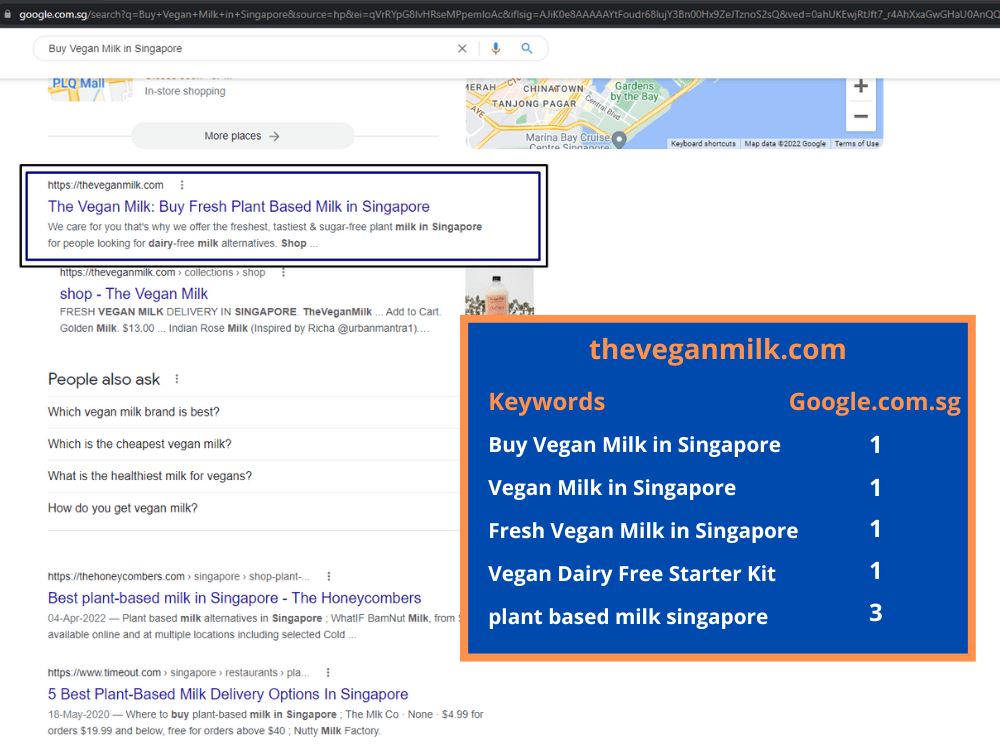The image size is (1000, 750).
Task: Click the https://theveganmilk.com URL text
Action: [x=105, y=185]
